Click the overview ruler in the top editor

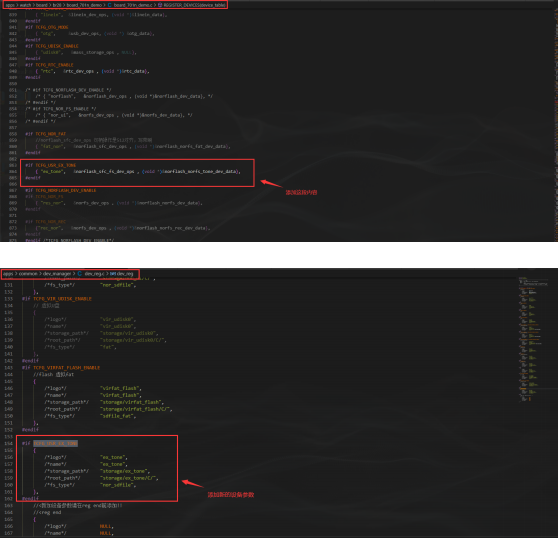pos(556,125)
